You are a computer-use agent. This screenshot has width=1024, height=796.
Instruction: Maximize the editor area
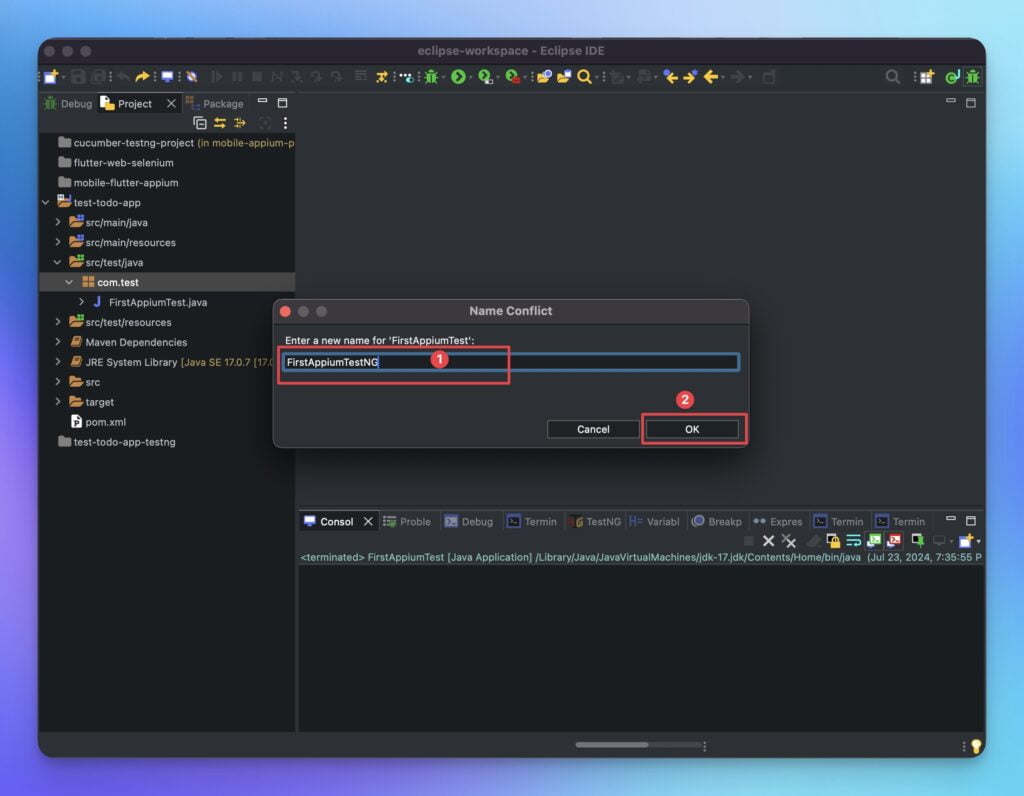coord(971,103)
